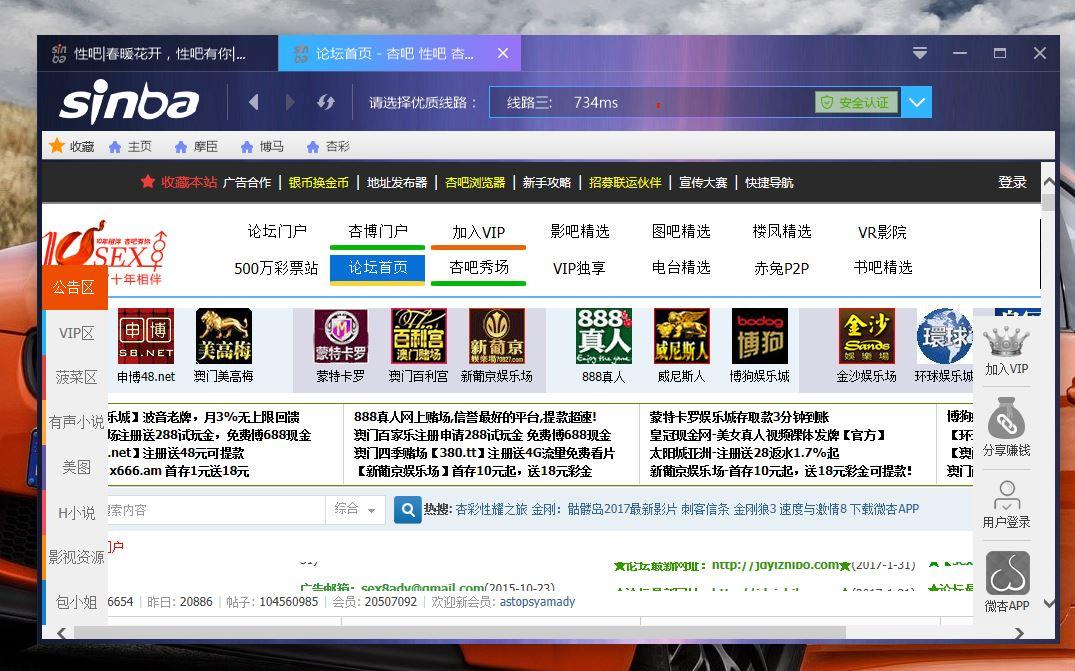Select the H小说 sidebar item
The height and width of the screenshot is (671, 1075).
76,512
